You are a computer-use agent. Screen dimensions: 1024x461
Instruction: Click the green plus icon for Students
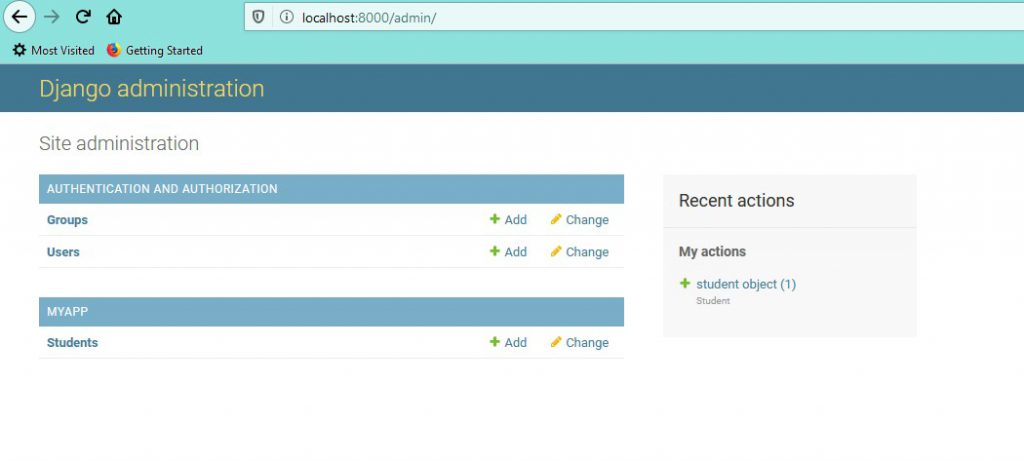pos(495,342)
